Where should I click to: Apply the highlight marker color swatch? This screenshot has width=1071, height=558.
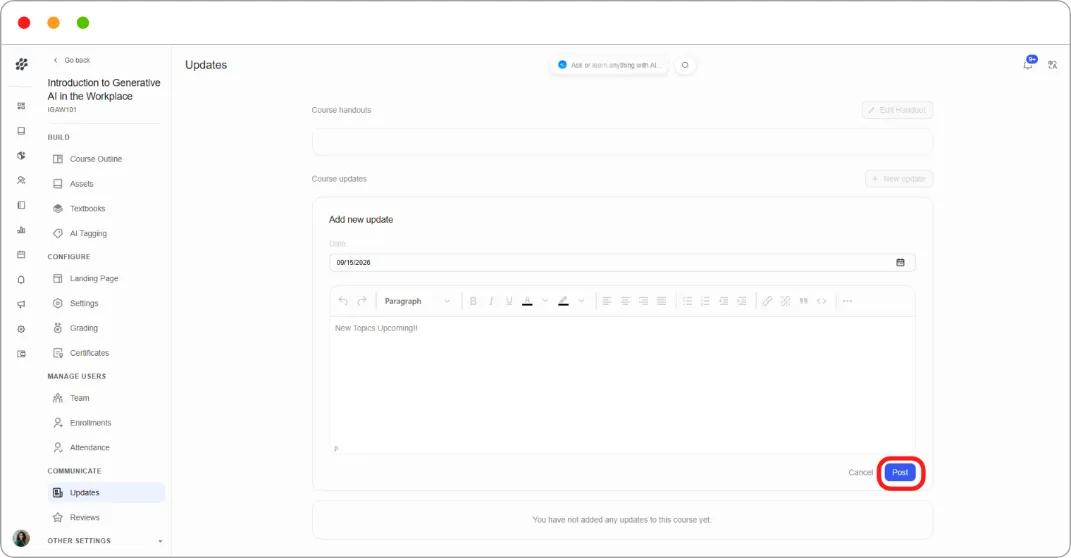[x=564, y=301]
